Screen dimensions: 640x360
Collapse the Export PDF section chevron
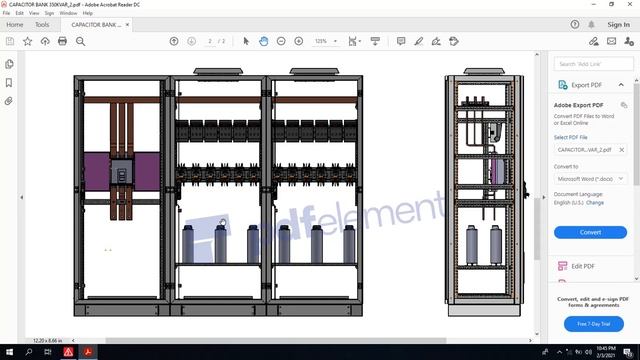pos(621,85)
